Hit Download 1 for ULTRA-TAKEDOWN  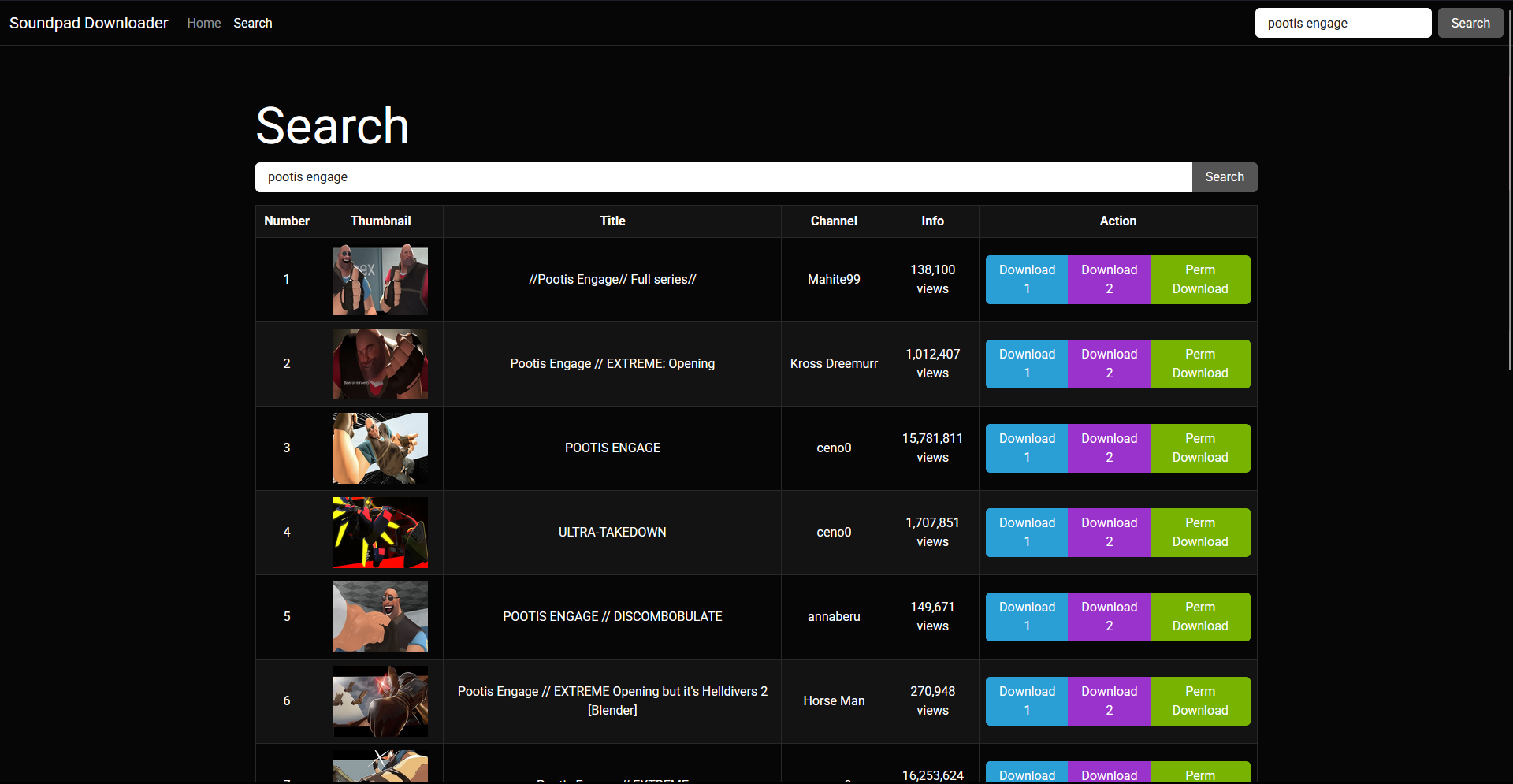tap(1026, 533)
